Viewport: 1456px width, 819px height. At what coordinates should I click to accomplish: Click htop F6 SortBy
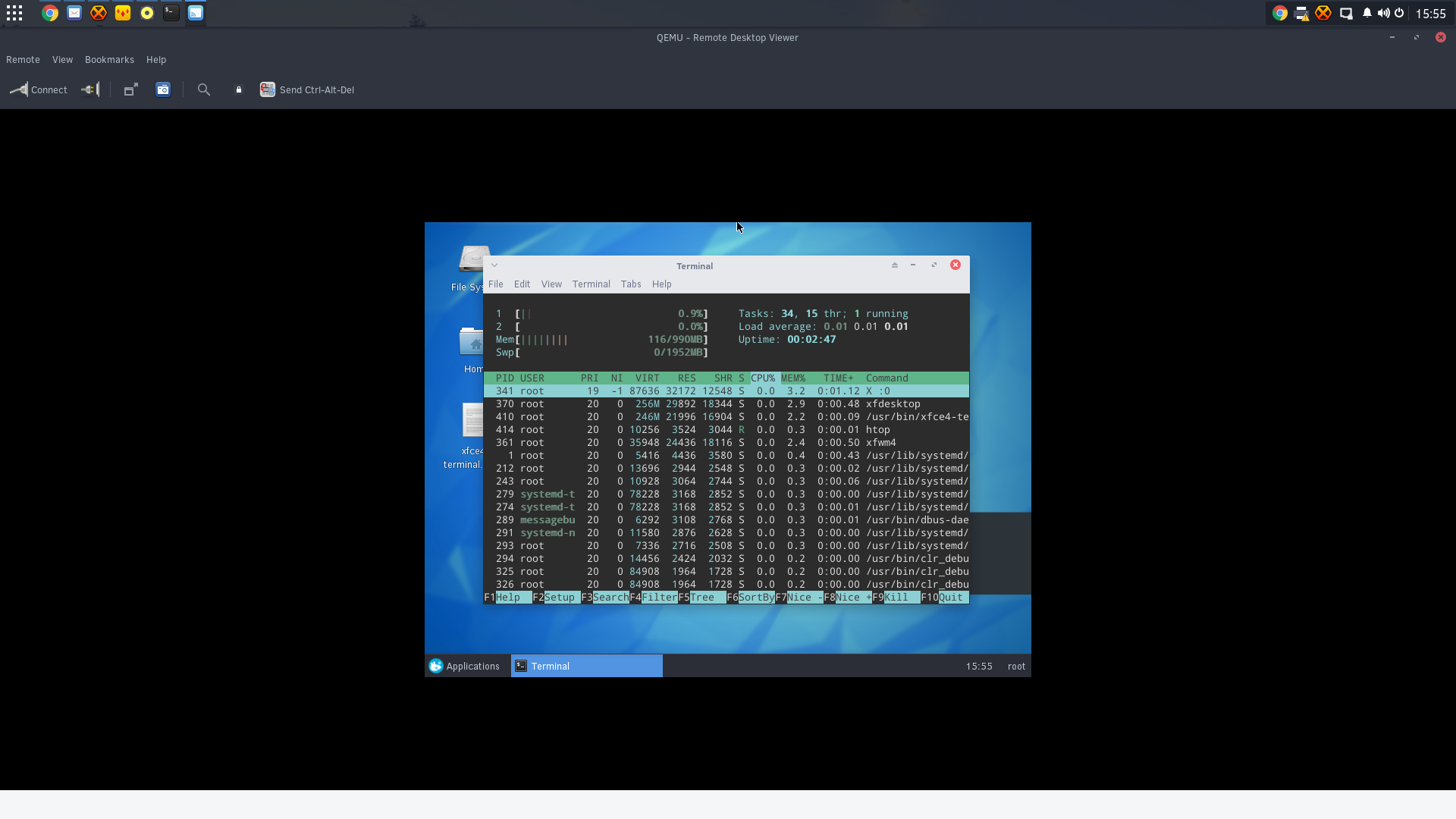tap(751, 598)
